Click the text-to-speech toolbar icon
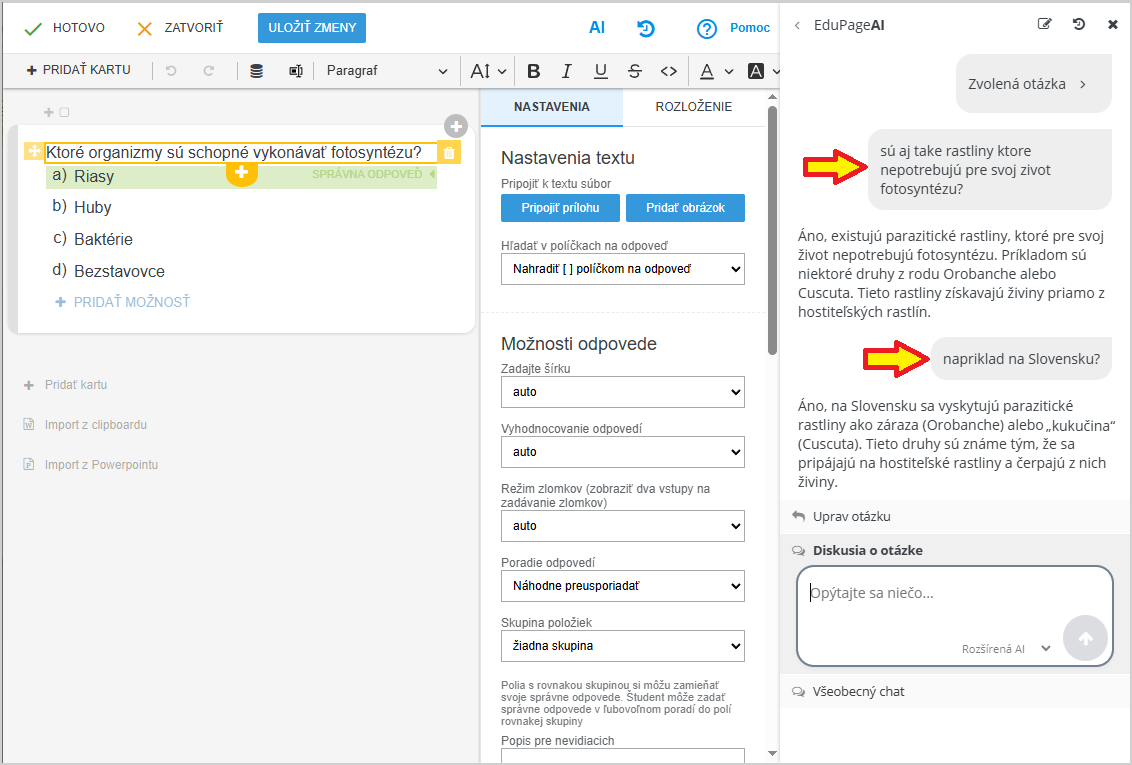 click(x=295, y=71)
